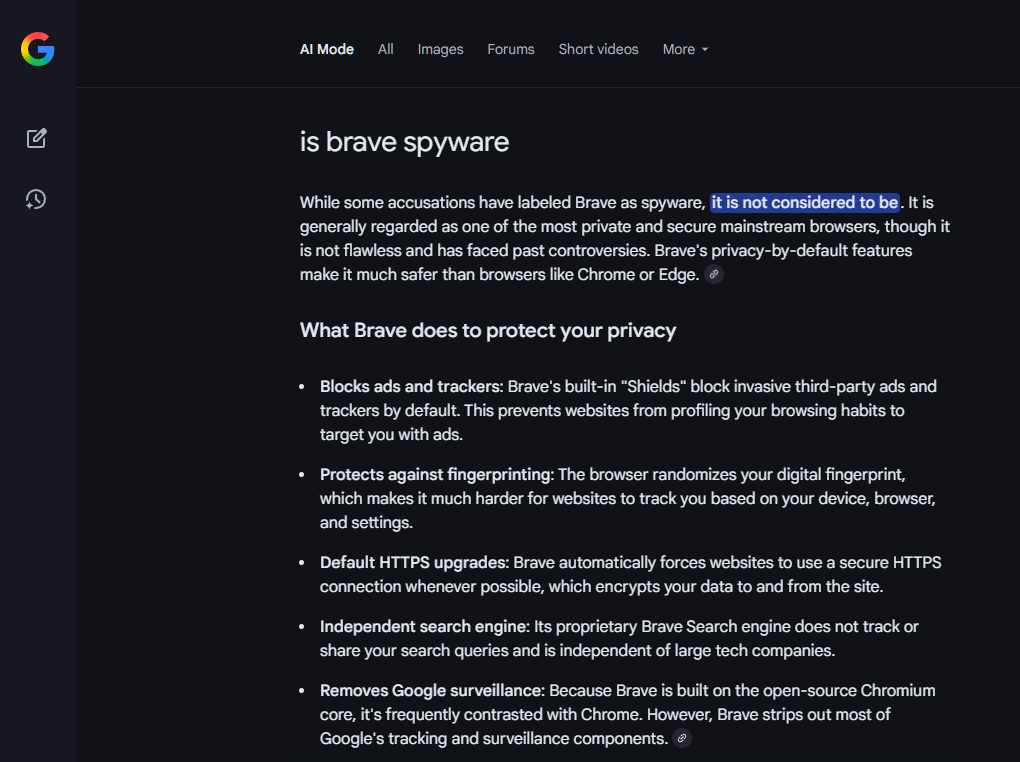
Task: Click bold text 'Default HTTPS upgrades:'
Action: pyautogui.click(x=414, y=562)
